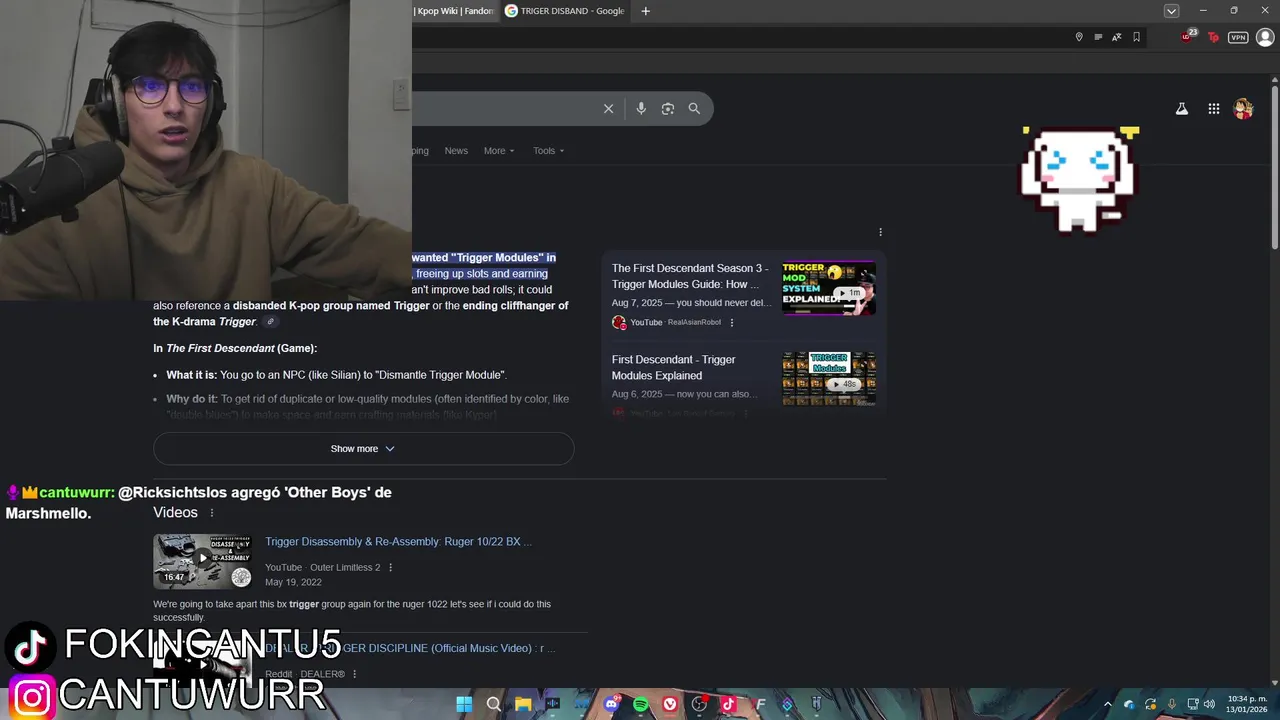The image size is (1280, 720).
Task: Open Google Search Labs flask icon
Action: point(1182,109)
